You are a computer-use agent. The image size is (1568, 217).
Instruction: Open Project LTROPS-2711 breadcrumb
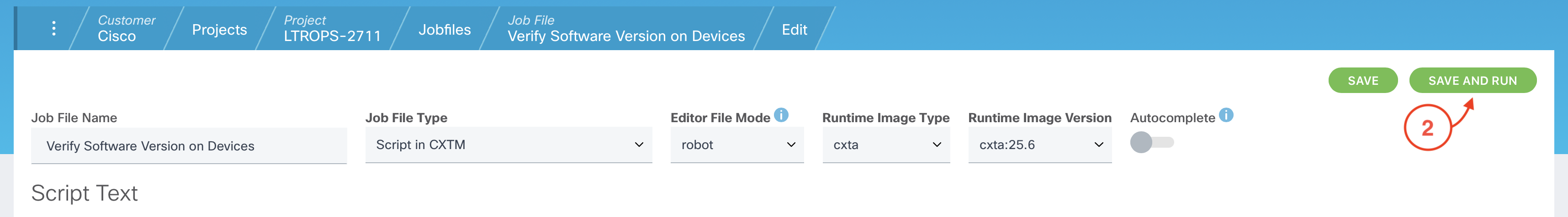332,29
